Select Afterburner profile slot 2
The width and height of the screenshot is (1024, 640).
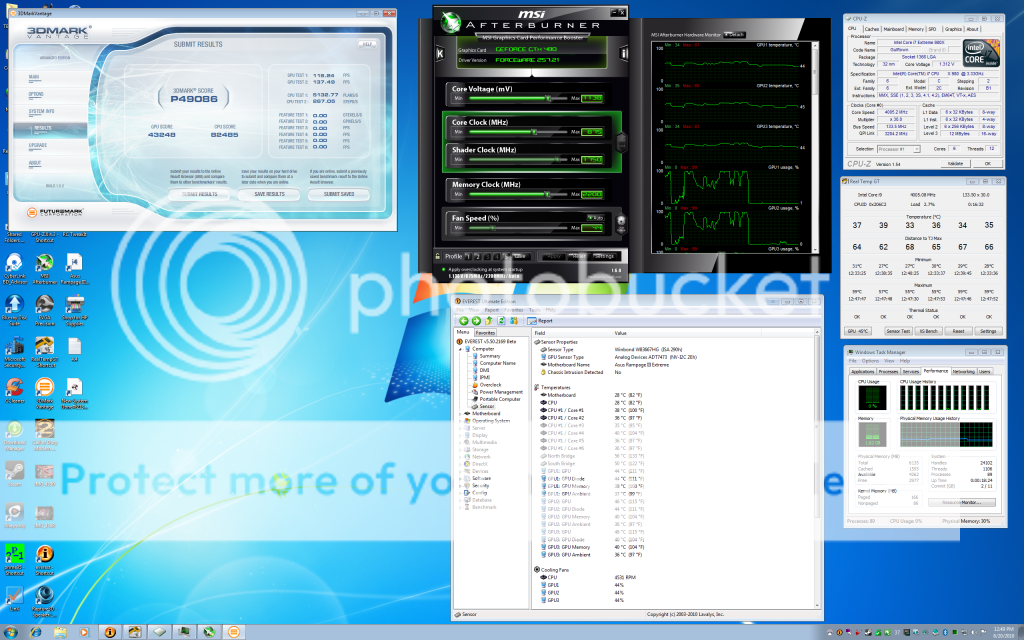coord(477,257)
